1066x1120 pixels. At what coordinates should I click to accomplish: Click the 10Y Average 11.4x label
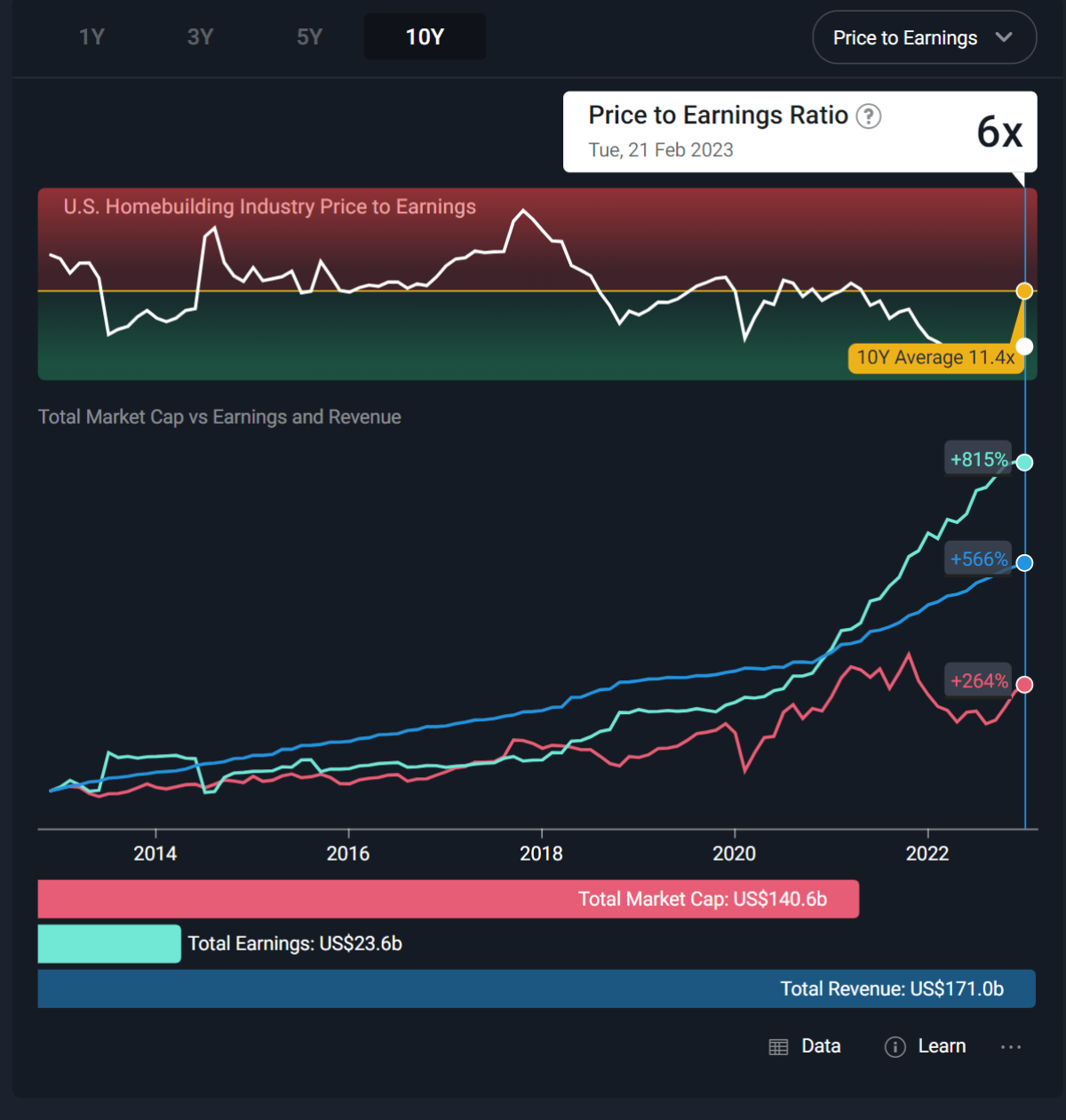point(935,357)
